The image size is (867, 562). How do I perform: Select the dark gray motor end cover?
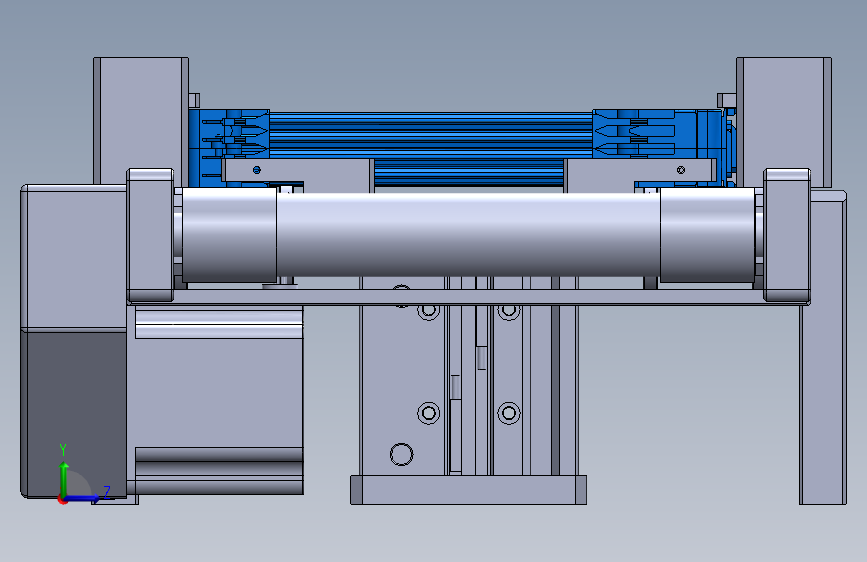coord(74,413)
